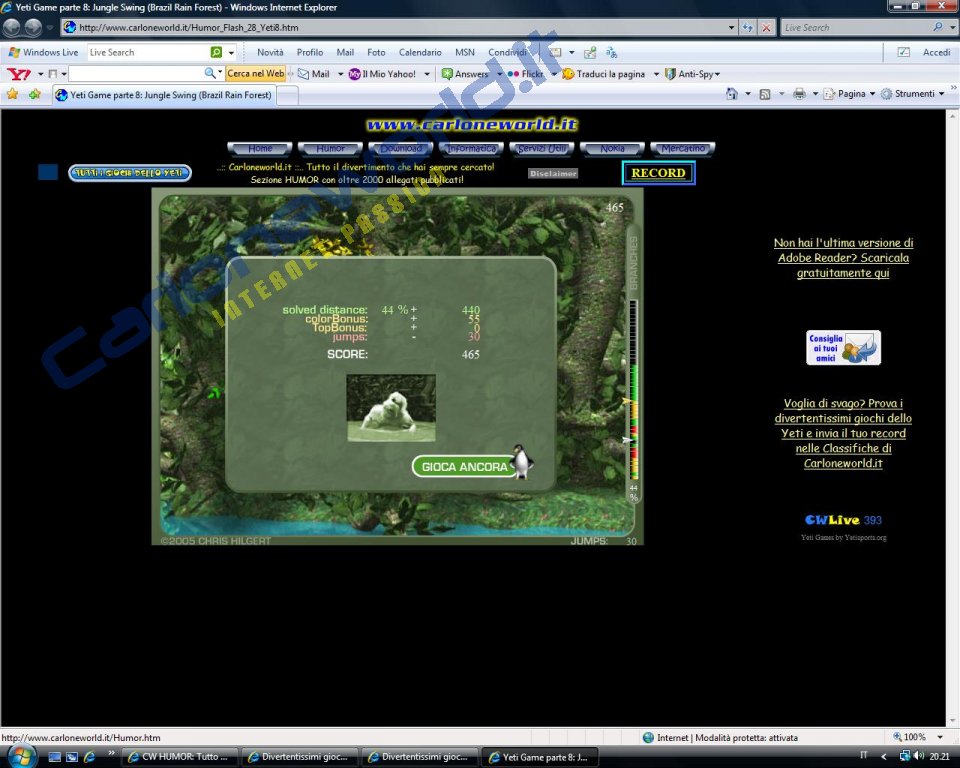Stop loading with the red X icon

[766, 28]
